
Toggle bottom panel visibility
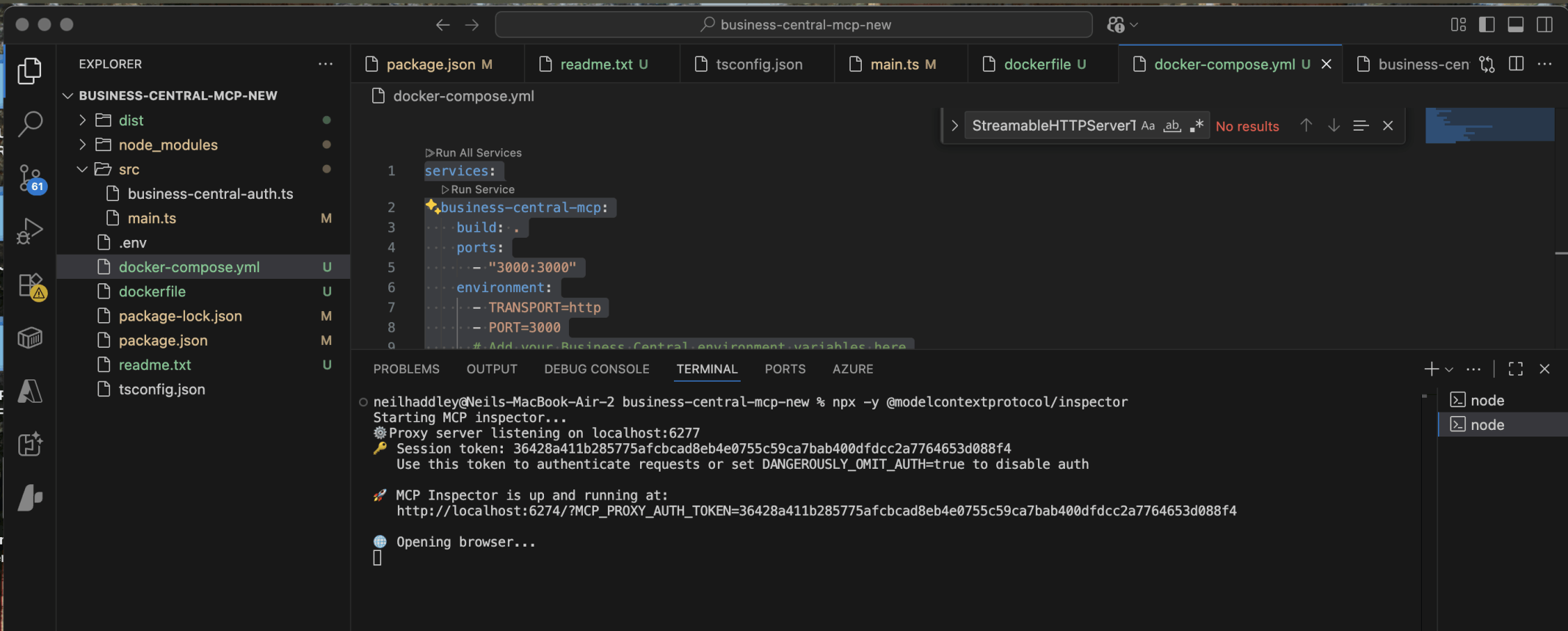tap(1516, 25)
